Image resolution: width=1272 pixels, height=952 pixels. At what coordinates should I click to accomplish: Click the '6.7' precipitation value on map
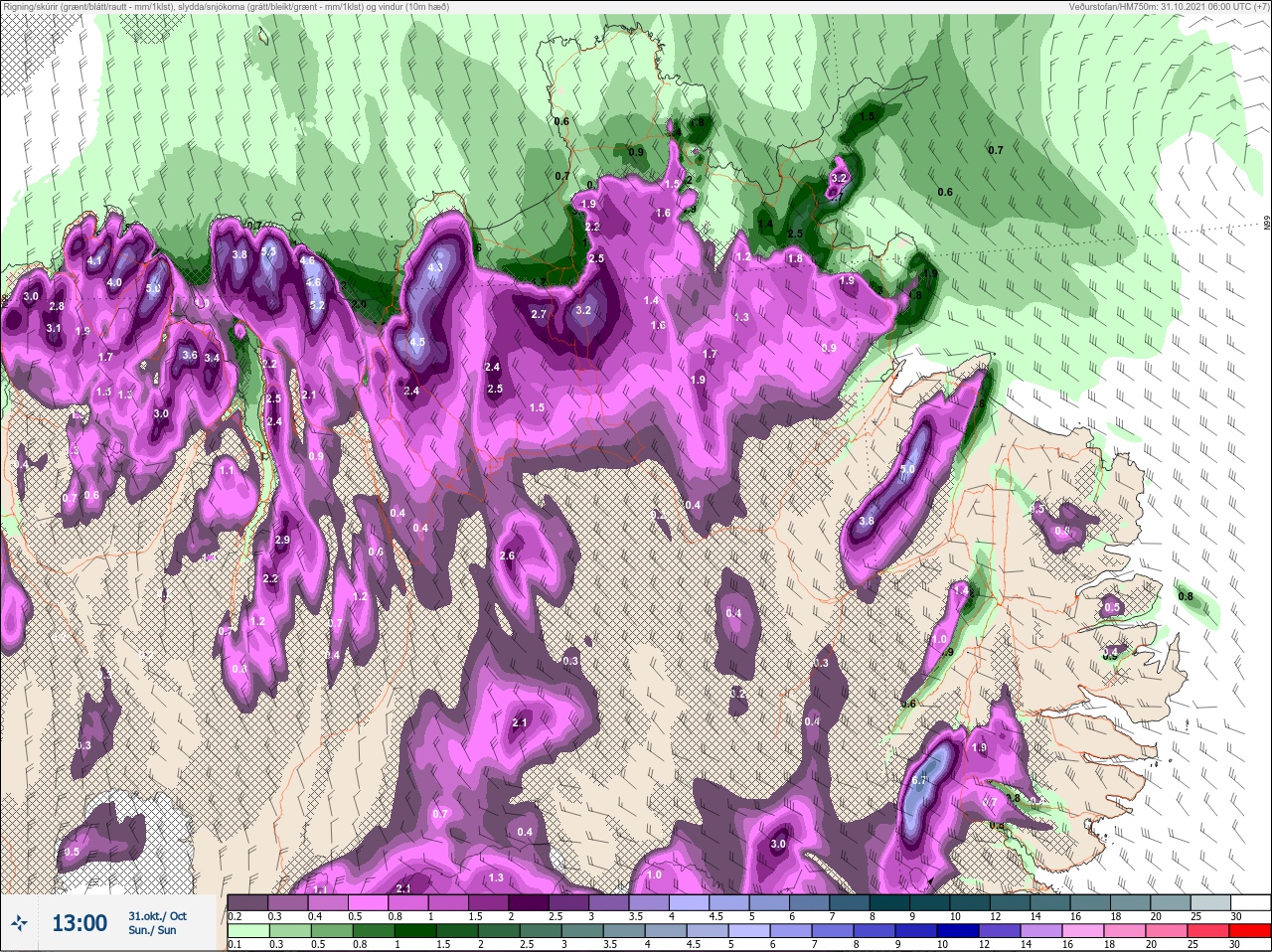918,780
